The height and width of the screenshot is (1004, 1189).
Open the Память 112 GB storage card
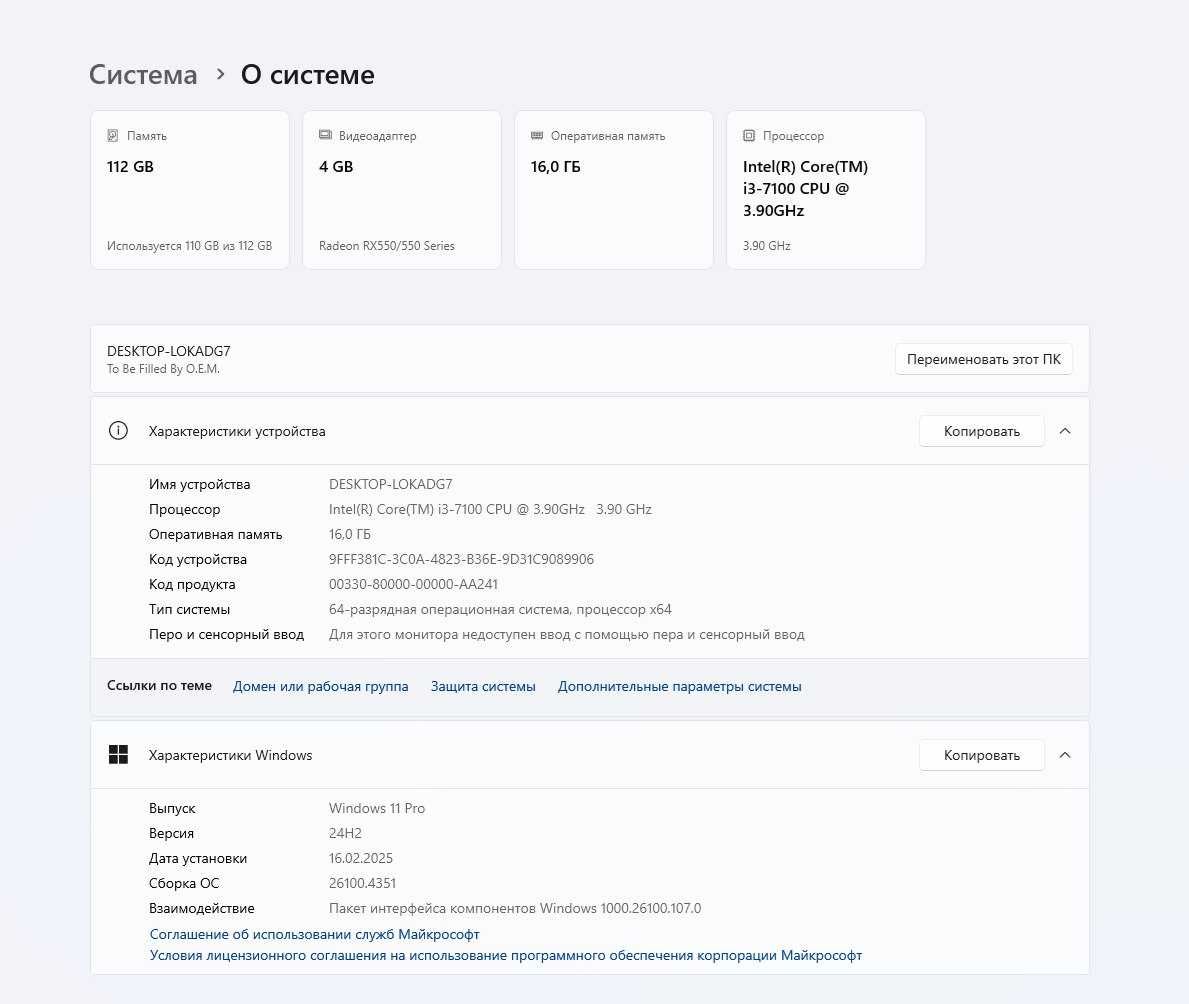(x=190, y=190)
